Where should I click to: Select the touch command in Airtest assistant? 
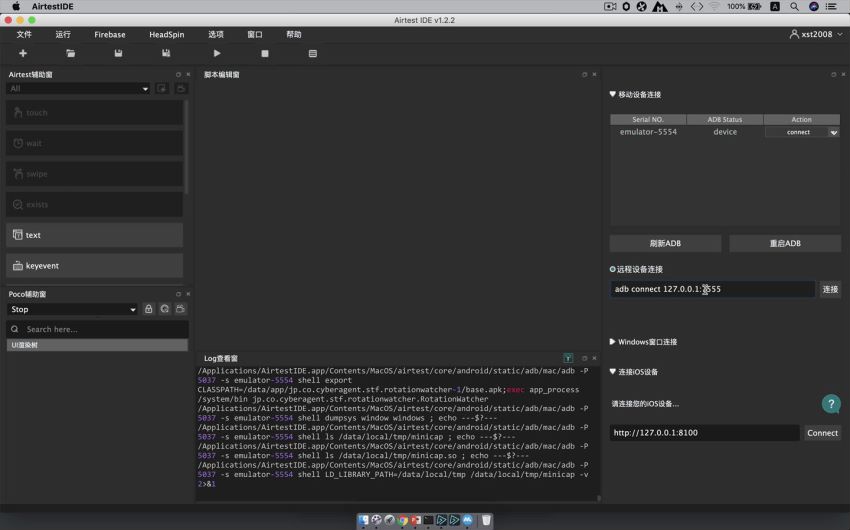94,113
